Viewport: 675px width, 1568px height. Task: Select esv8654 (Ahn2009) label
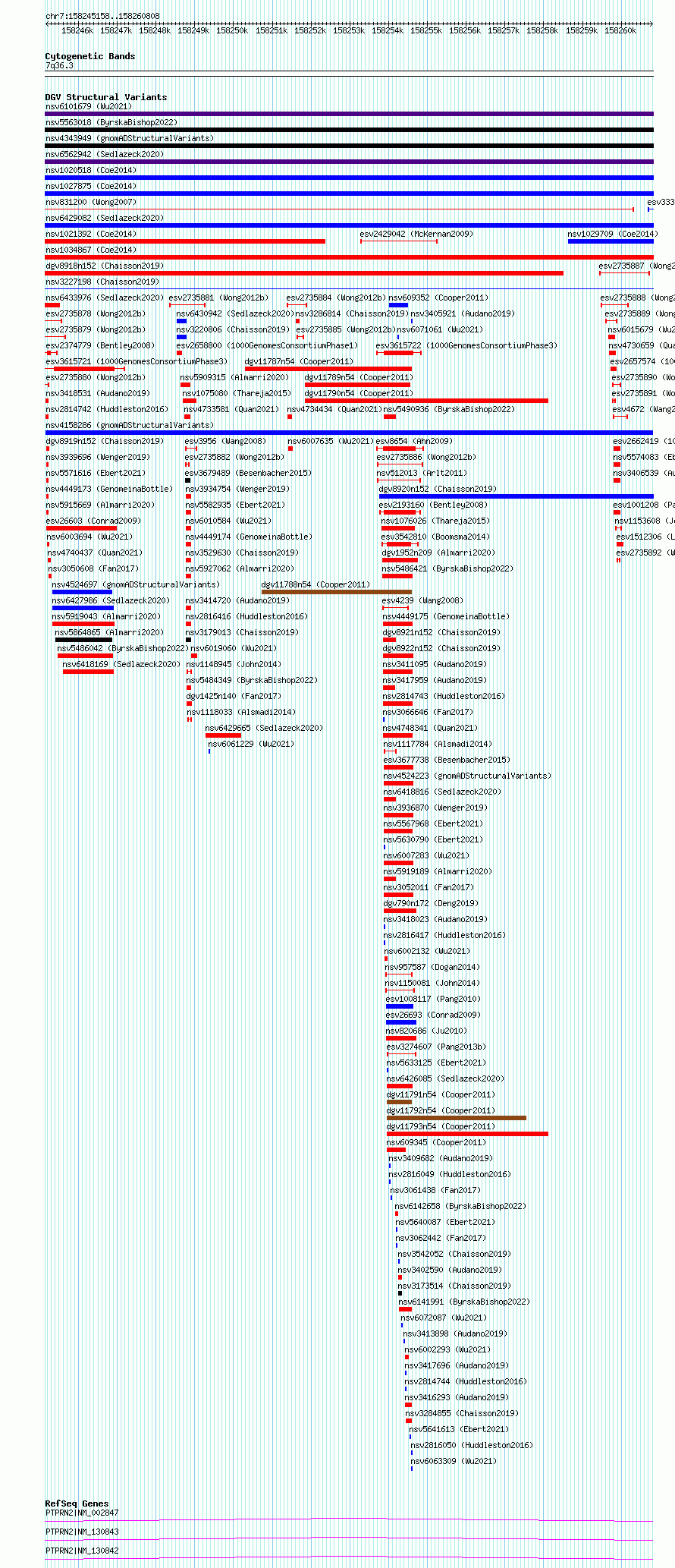point(414,441)
